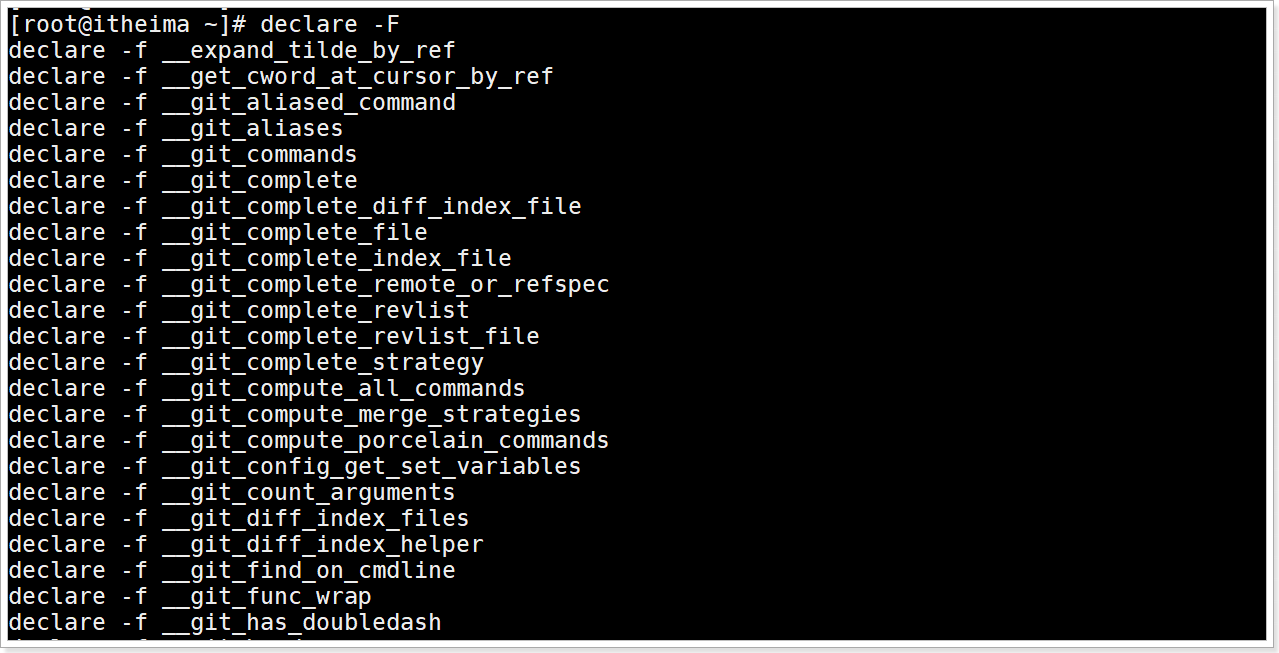Image resolution: width=1279 pixels, height=653 pixels.
Task: Select the __get_cword_at_cursor_by_ref line
Action: pyautogui.click(x=357, y=76)
